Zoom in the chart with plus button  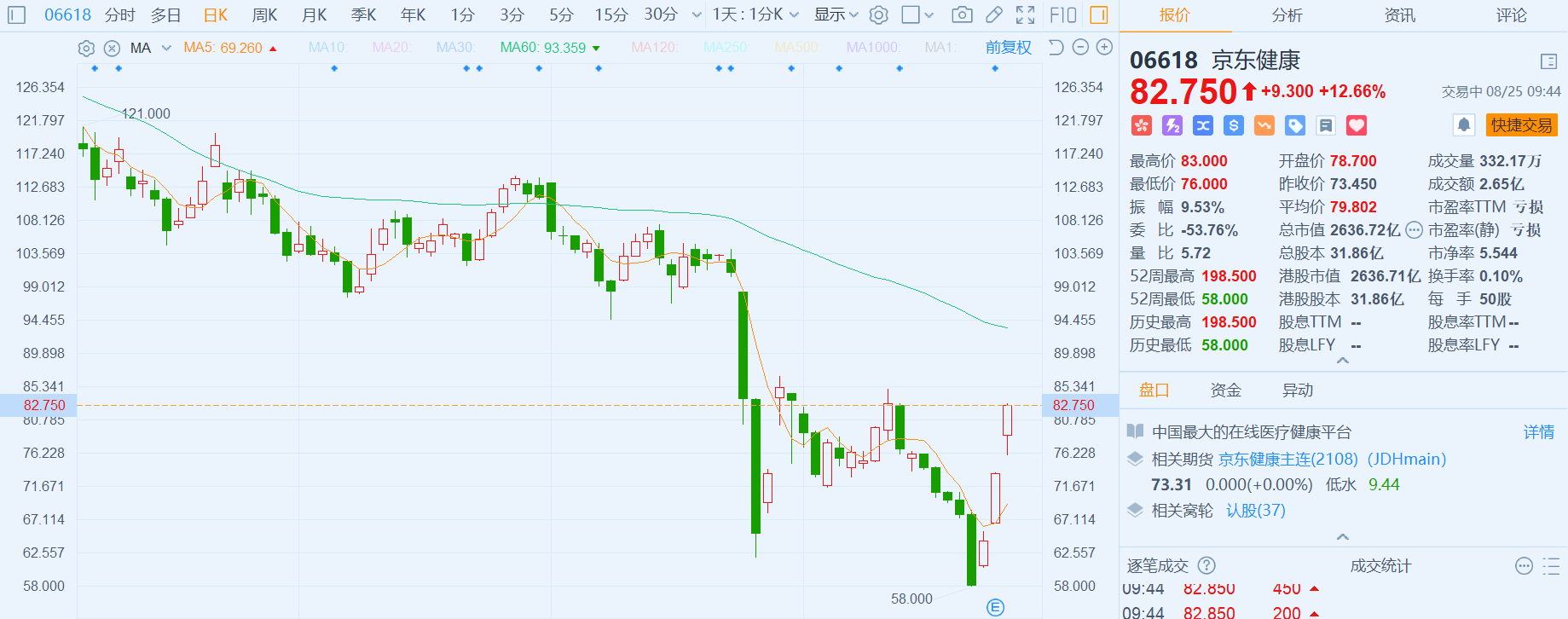pos(1104,48)
